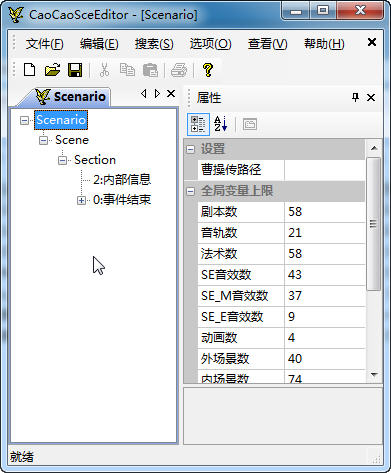Close the Scenario document tab
The height and width of the screenshot is (473, 391).
171,94
